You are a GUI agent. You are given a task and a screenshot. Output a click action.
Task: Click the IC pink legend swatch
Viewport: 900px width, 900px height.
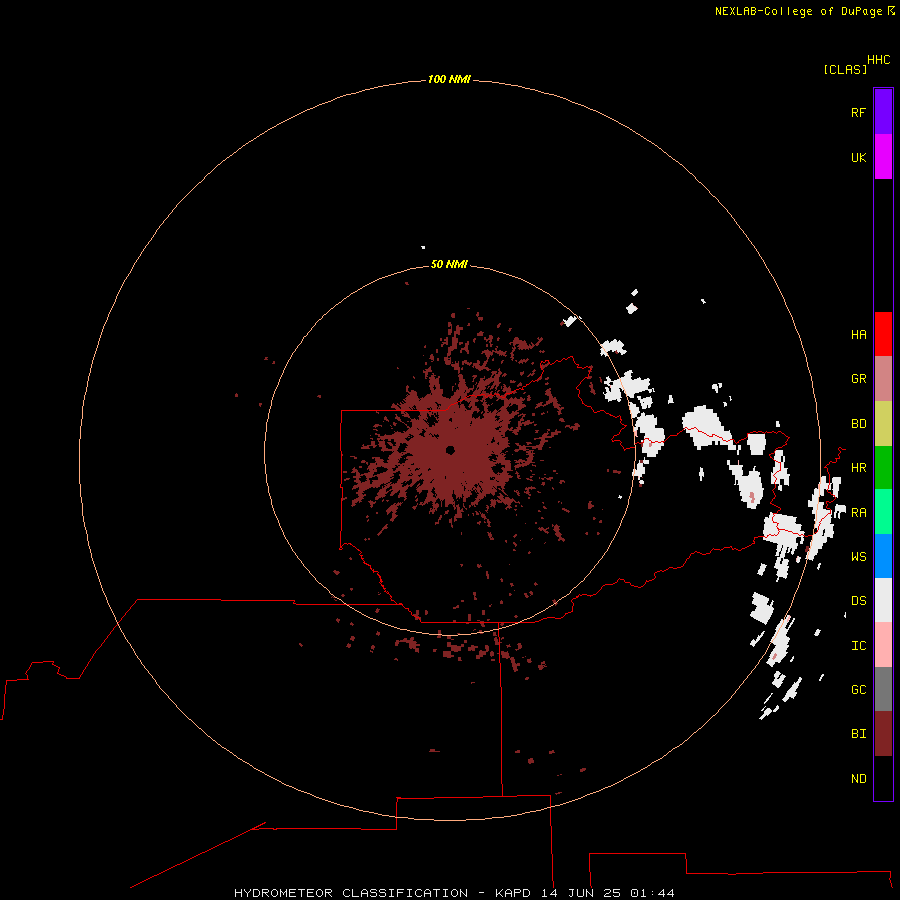(883, 645)
